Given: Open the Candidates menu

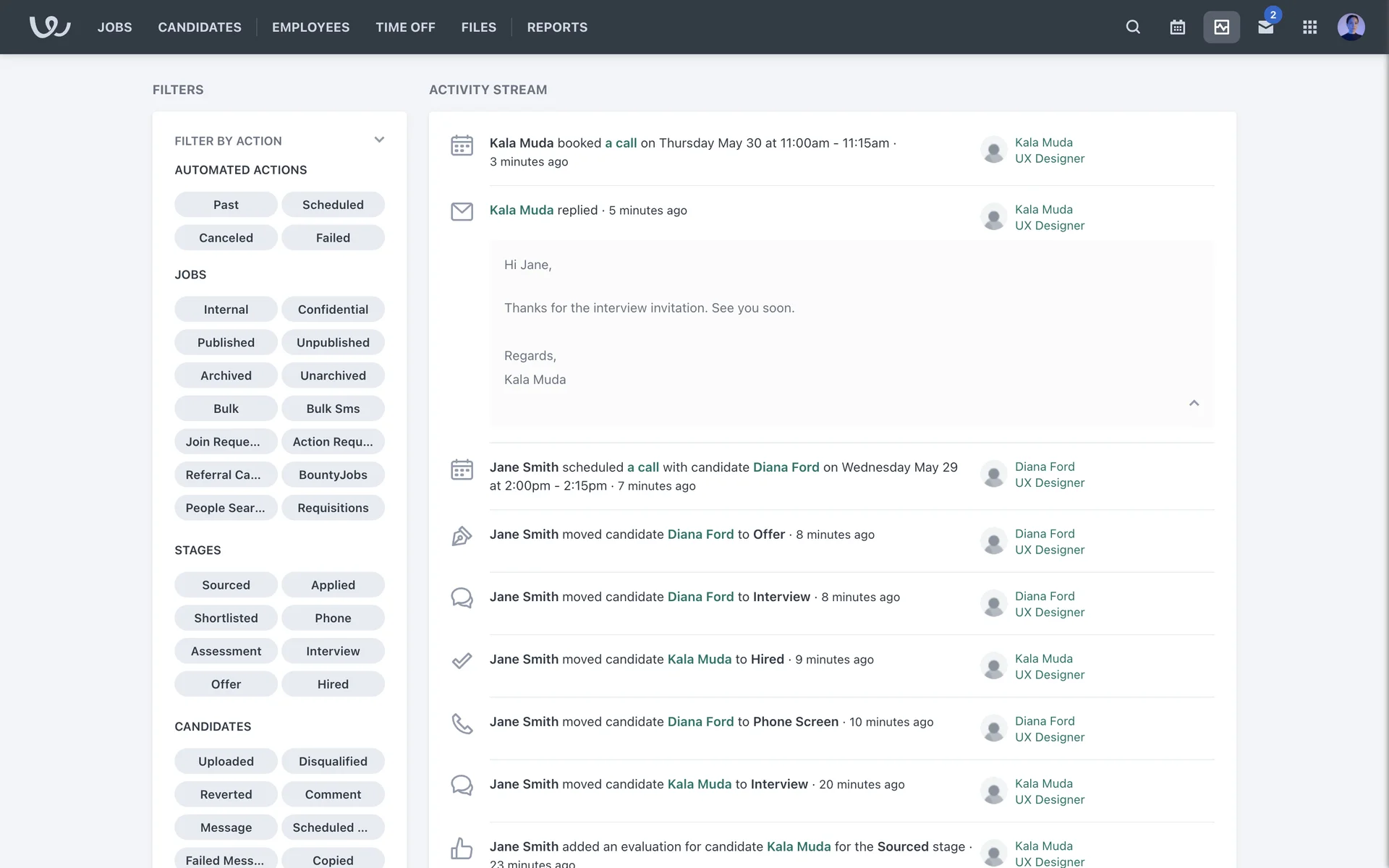Looking at the screenshot, I should [x=200, y=27].
